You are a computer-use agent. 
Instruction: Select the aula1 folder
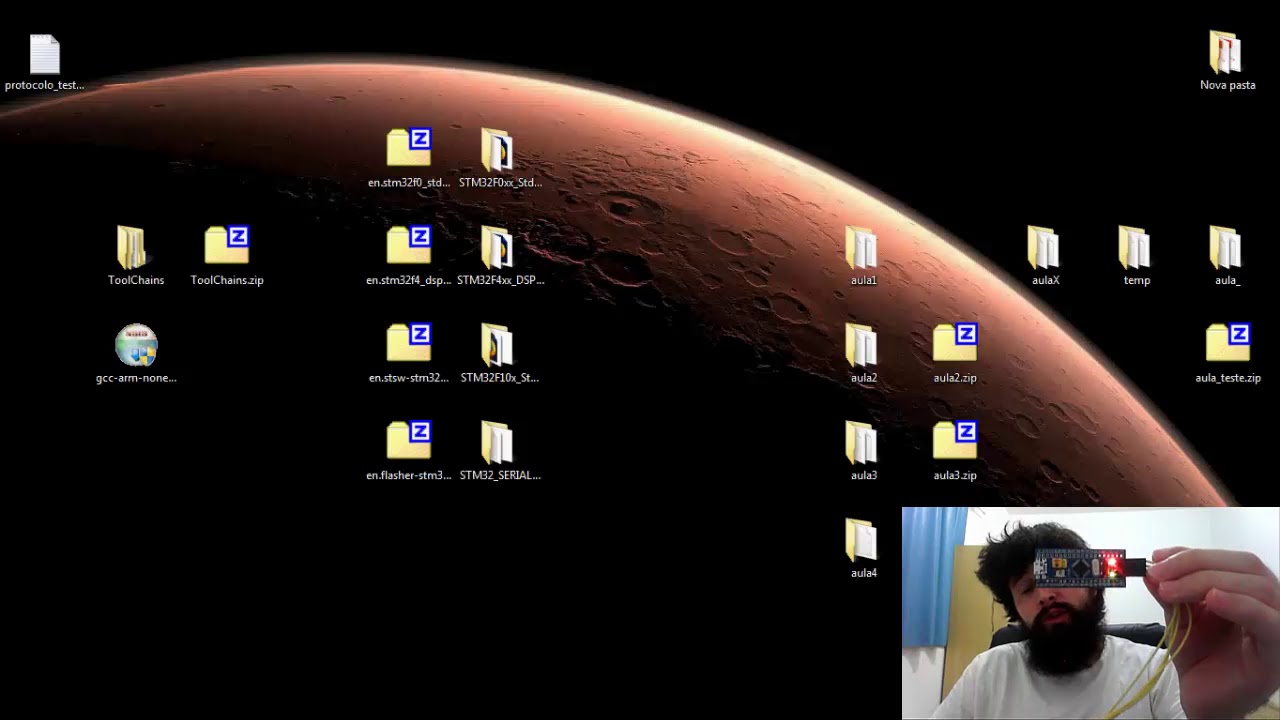tap(861, 247)
